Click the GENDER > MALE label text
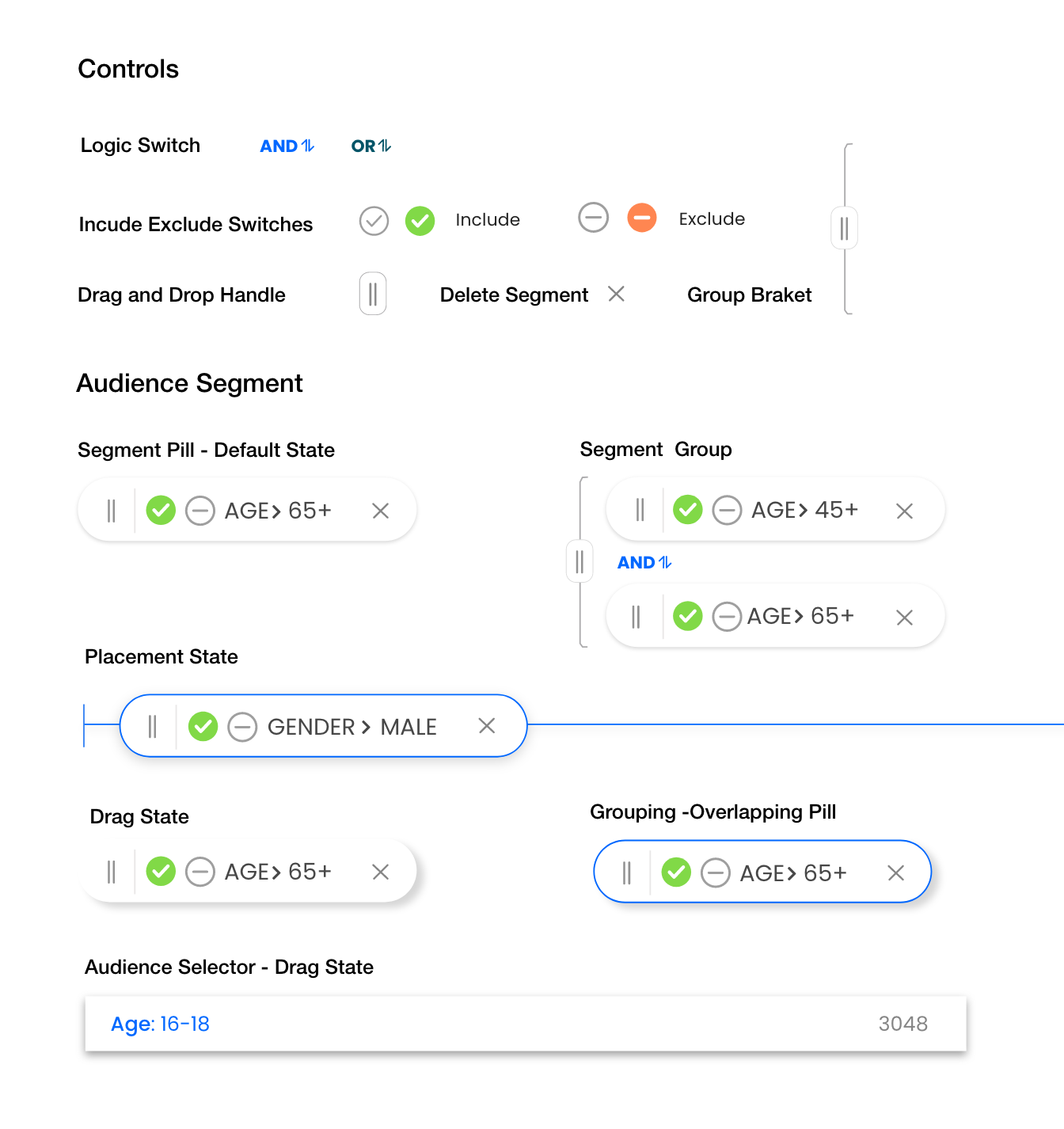1064x1129 pixels. click(352, 727)
